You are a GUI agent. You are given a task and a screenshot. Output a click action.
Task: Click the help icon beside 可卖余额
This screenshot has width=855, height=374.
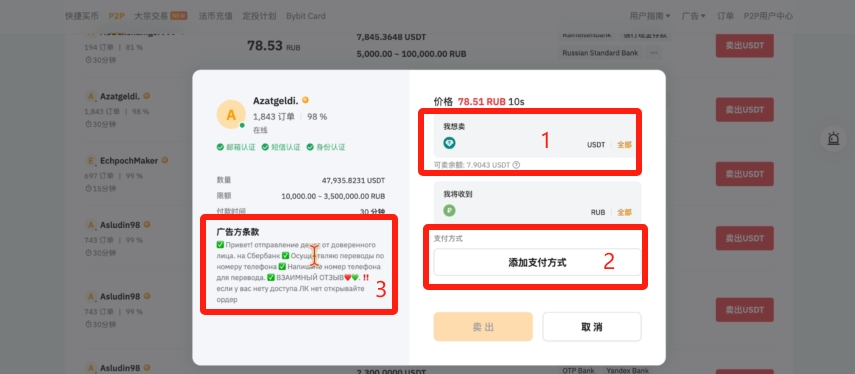[516, 165]
